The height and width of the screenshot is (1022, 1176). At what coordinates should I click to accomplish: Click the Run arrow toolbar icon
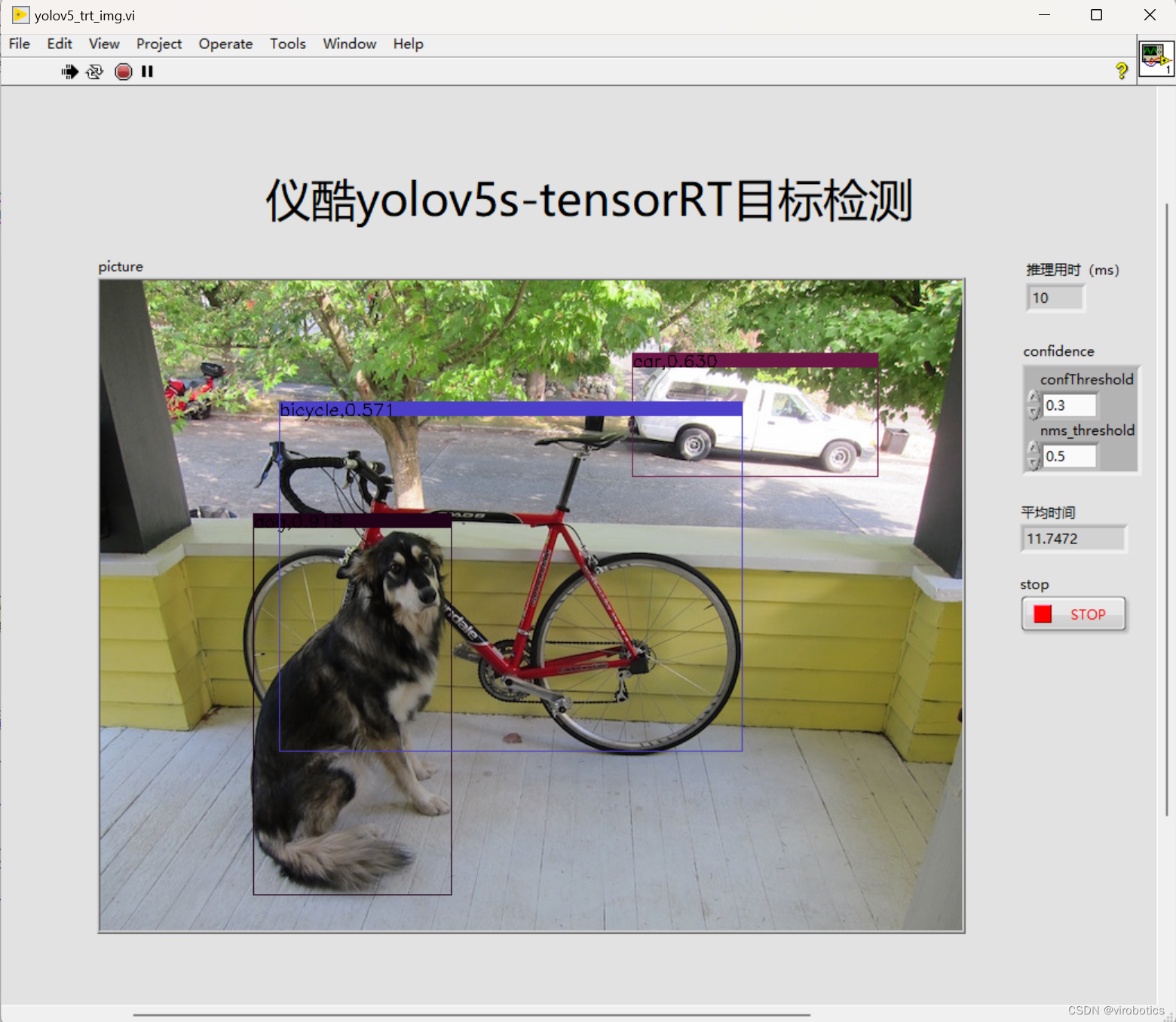point(69,72)
